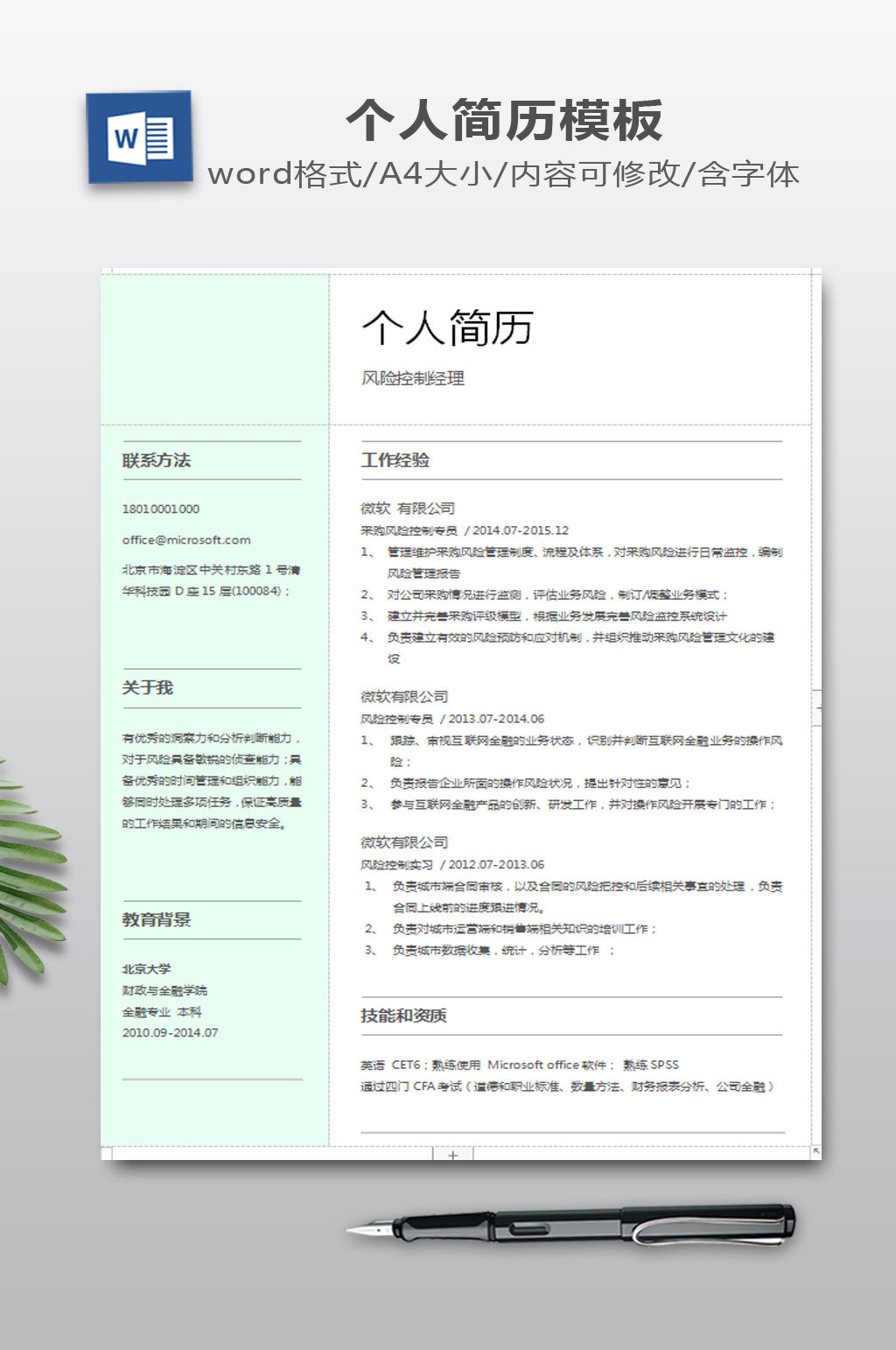Screen dimensions: 896x1350
Task: Click the line 采购风险控制专员 / 2014.07-2015.12
Action: 465,531
